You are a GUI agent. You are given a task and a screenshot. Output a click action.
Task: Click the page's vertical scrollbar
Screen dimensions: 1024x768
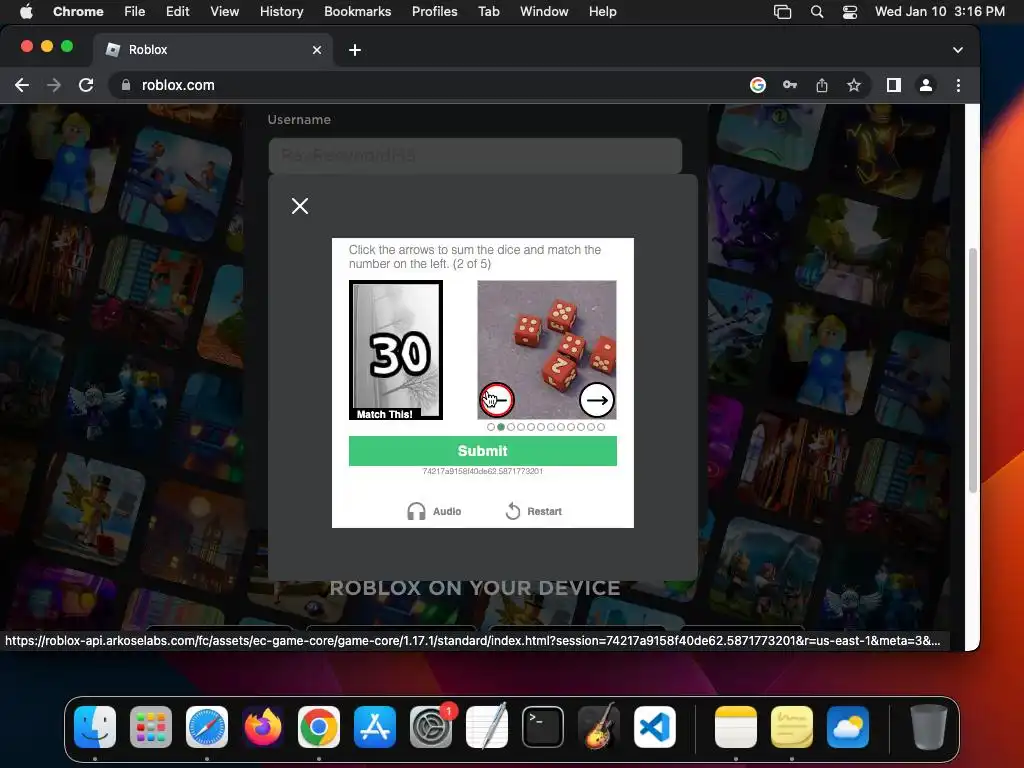(972, 370)
